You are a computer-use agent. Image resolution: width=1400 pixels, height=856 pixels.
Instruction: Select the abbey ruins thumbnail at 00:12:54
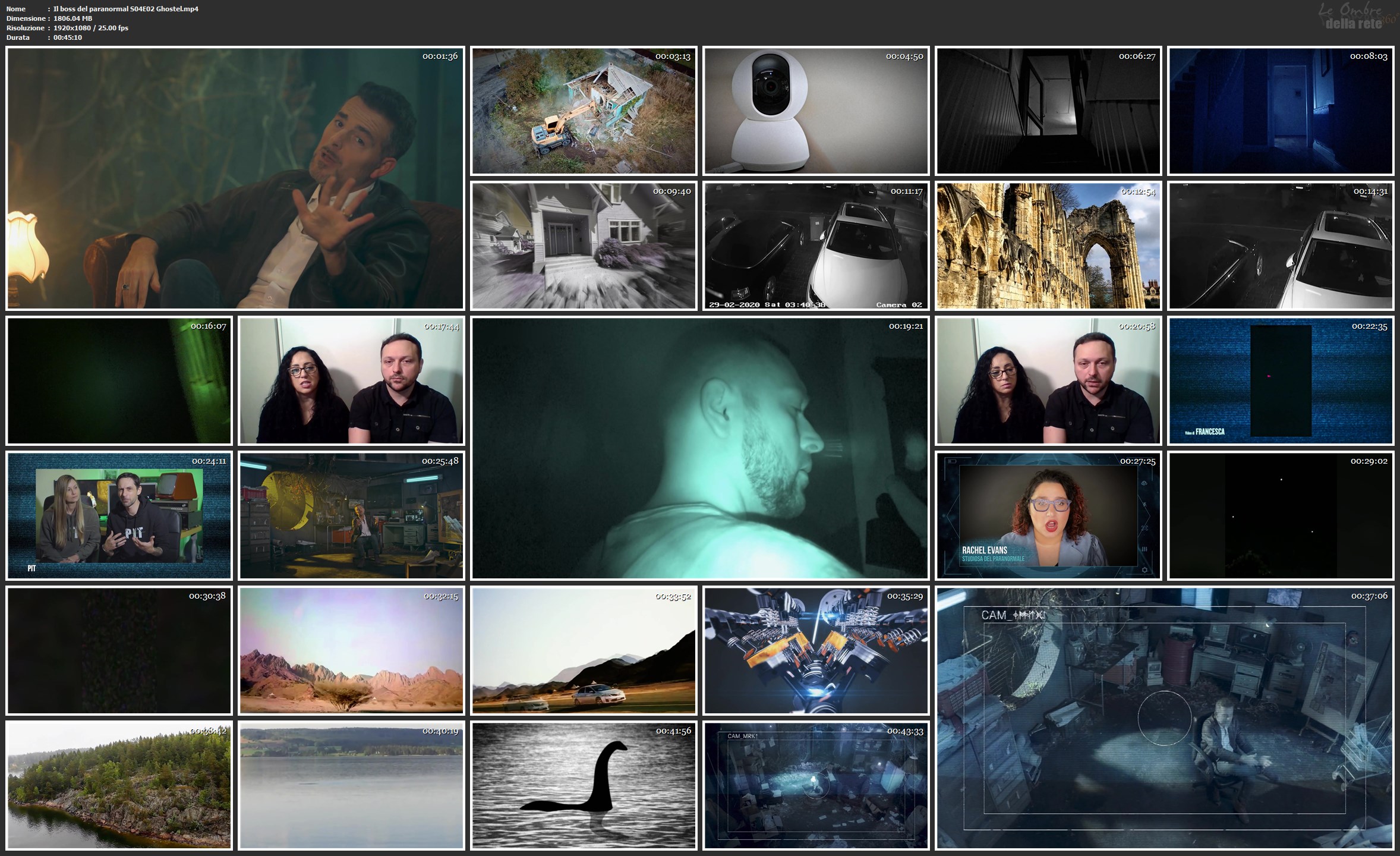[1048, 246]
